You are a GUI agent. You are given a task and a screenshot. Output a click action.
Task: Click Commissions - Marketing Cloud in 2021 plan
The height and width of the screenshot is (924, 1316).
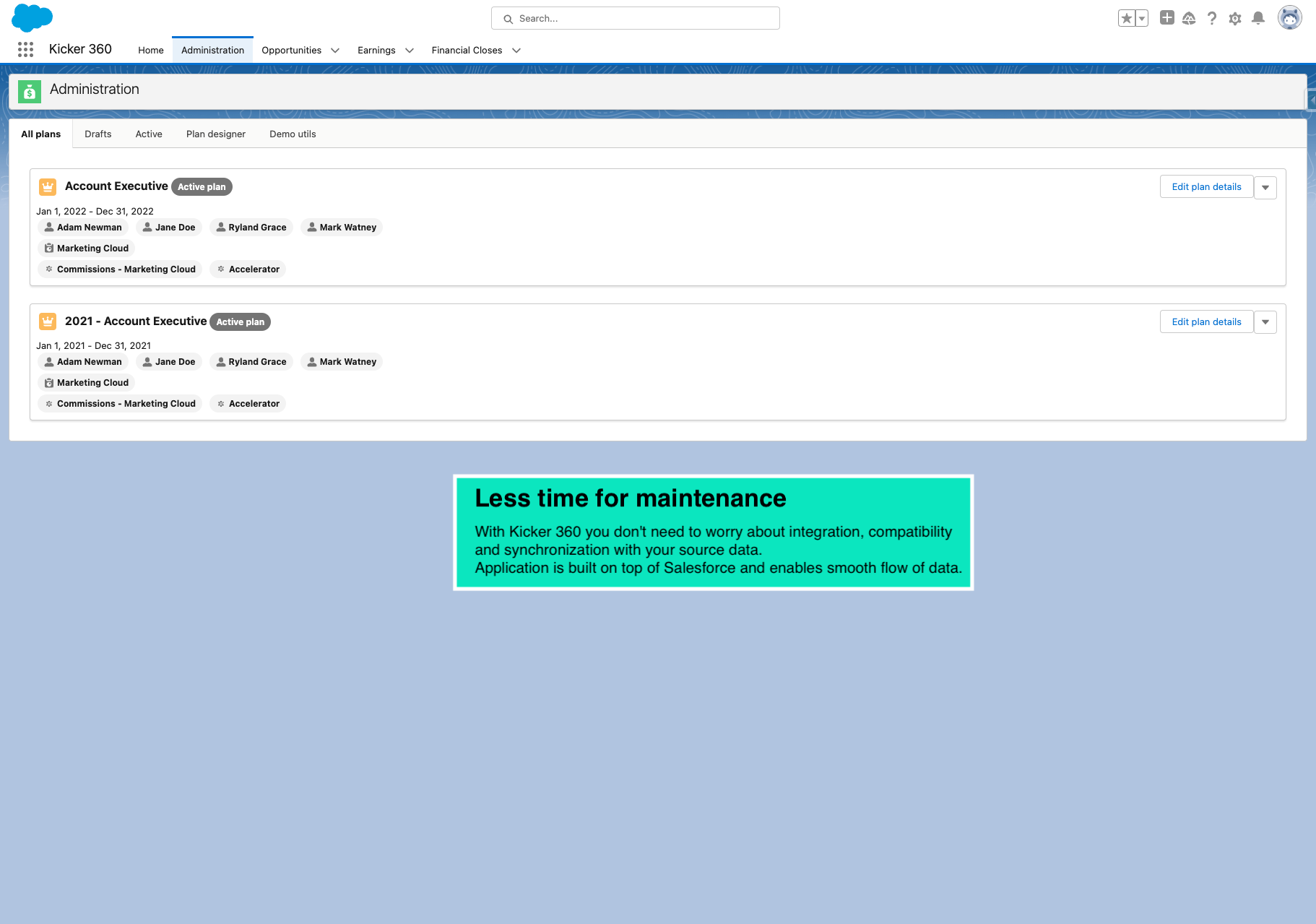(x=120, y=404)
